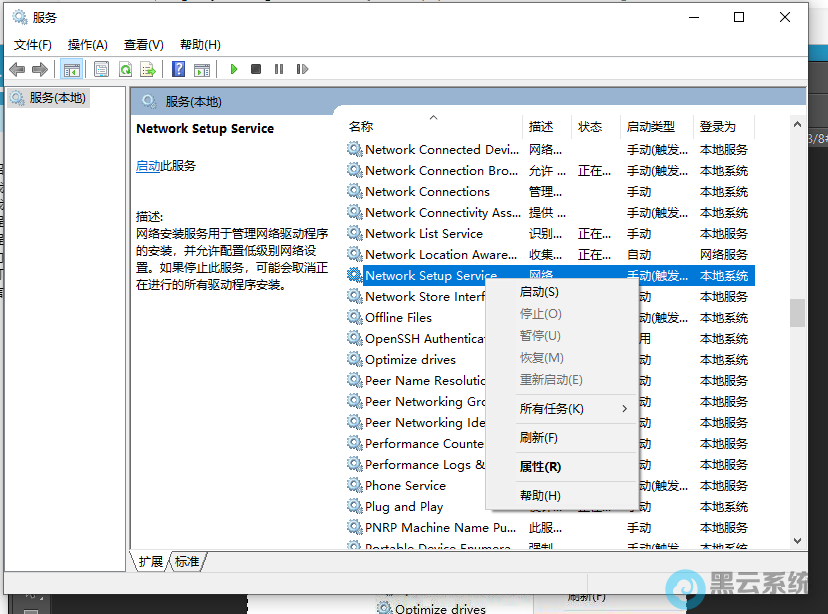Click the 启动 link in description pane
The image size is (828, 614).
[148, 166]
